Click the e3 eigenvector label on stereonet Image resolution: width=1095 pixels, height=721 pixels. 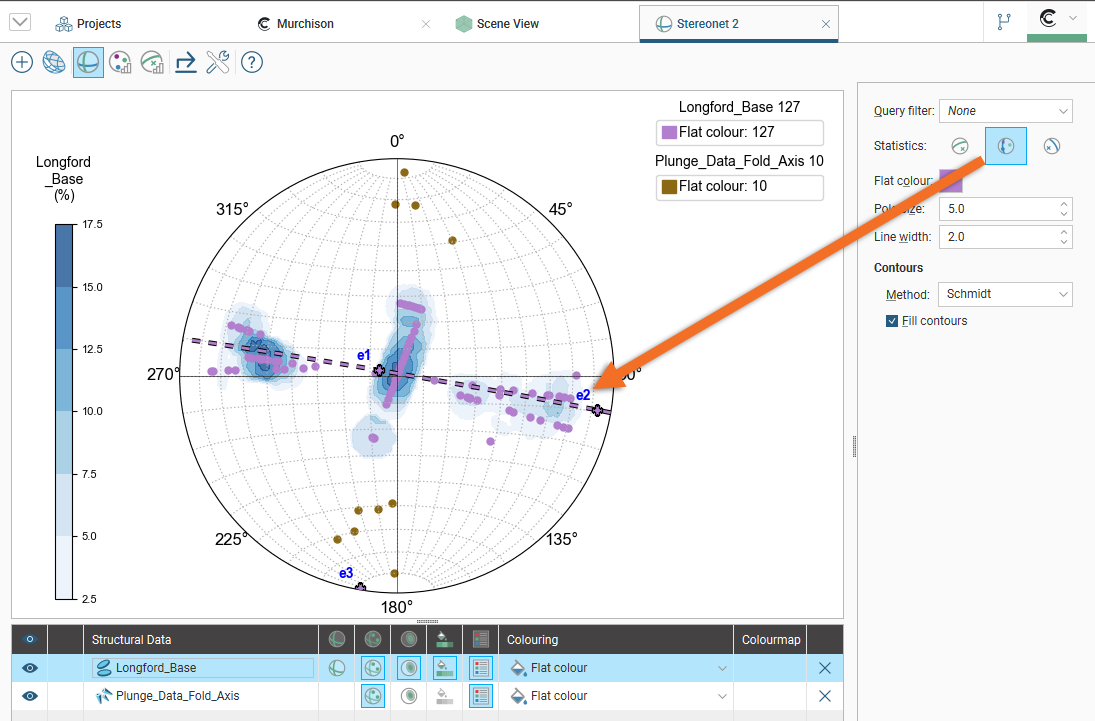coord(346,574)
